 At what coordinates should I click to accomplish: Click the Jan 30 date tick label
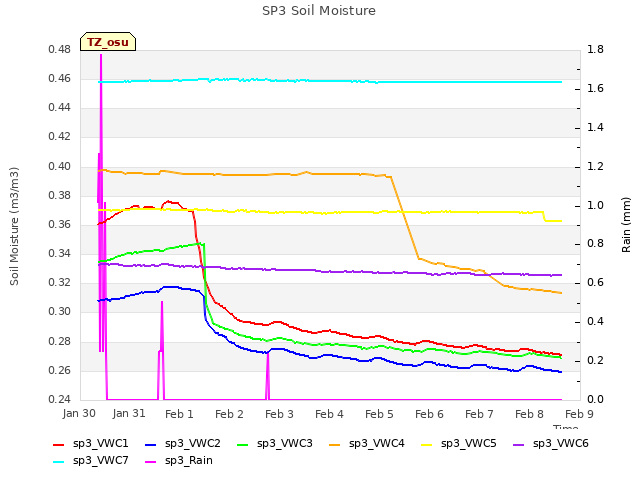tap(79, 413)
